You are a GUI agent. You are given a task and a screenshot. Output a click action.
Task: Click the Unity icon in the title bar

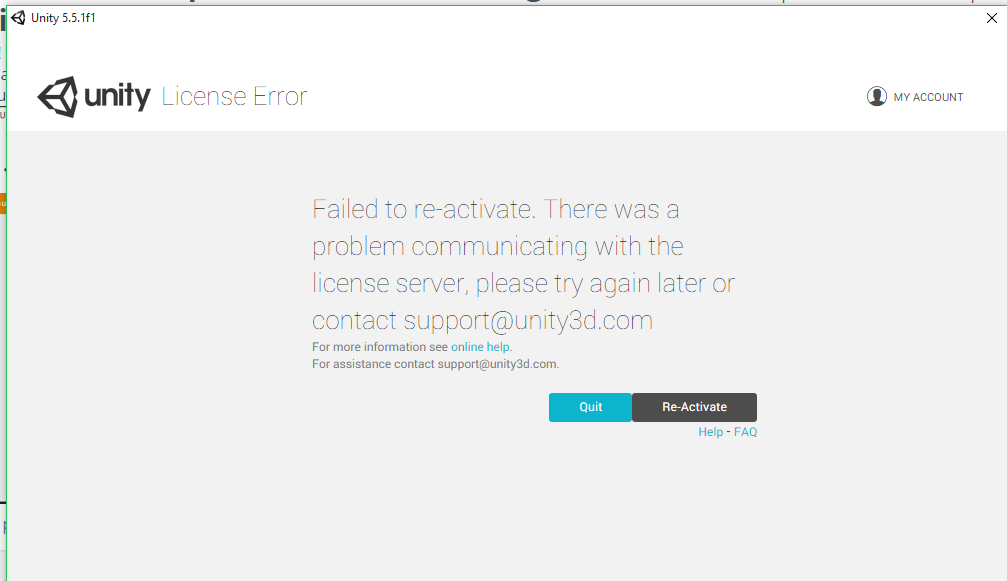[x=18, y=18]
